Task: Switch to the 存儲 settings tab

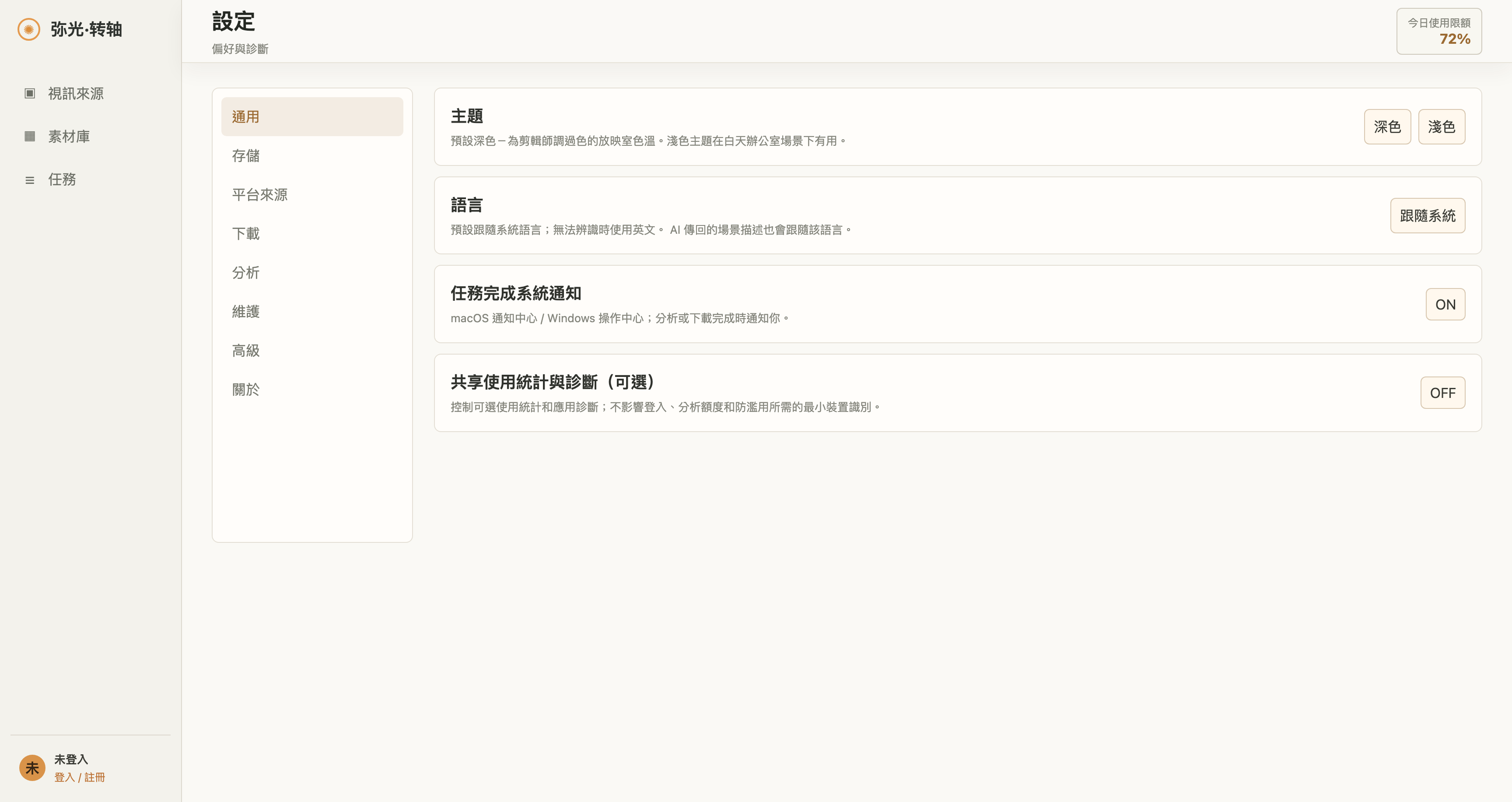Action: pyautogui.click(x=312, y=155)
